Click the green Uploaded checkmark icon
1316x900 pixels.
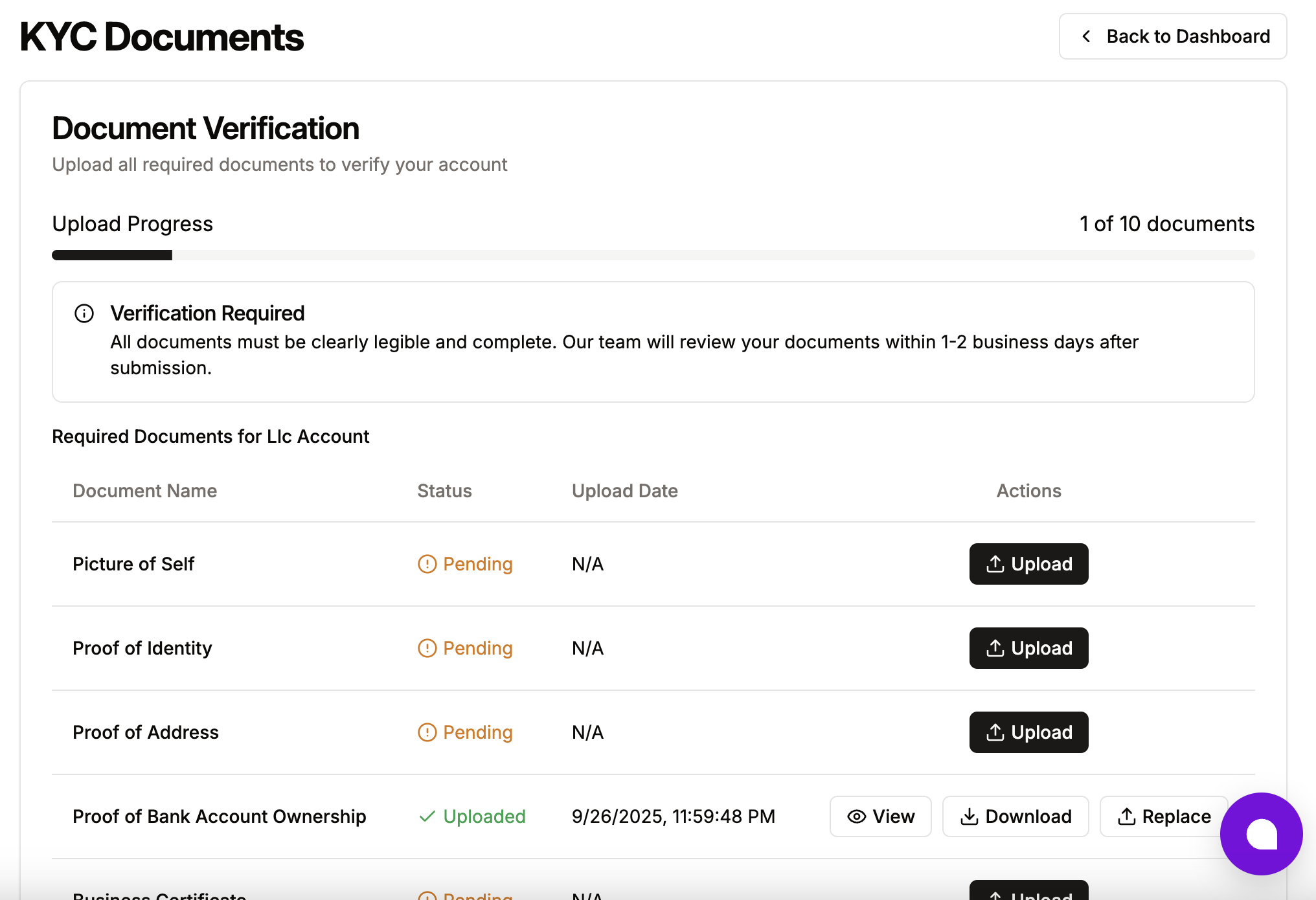click(x=427, y=816)
